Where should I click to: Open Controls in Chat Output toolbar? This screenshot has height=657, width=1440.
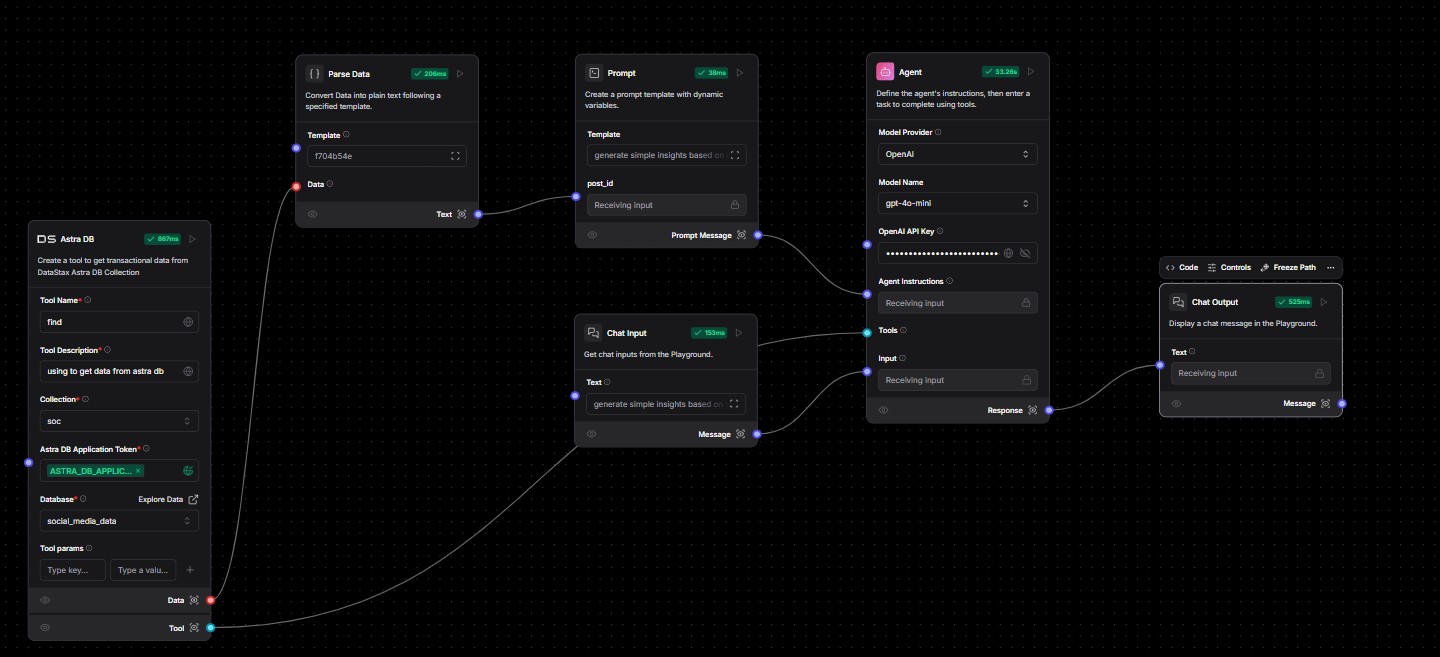pos(1229,268)
